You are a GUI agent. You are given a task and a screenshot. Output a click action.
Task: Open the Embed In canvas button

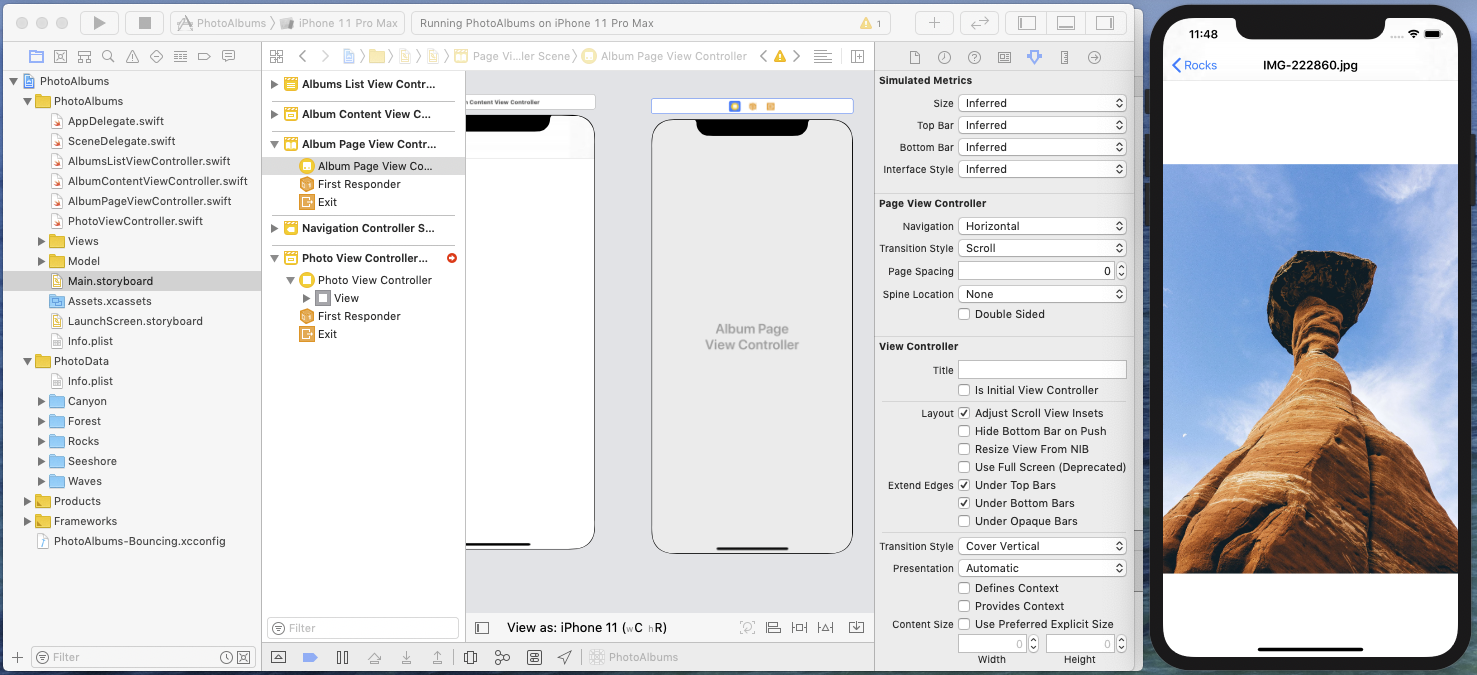coord(857,627)
